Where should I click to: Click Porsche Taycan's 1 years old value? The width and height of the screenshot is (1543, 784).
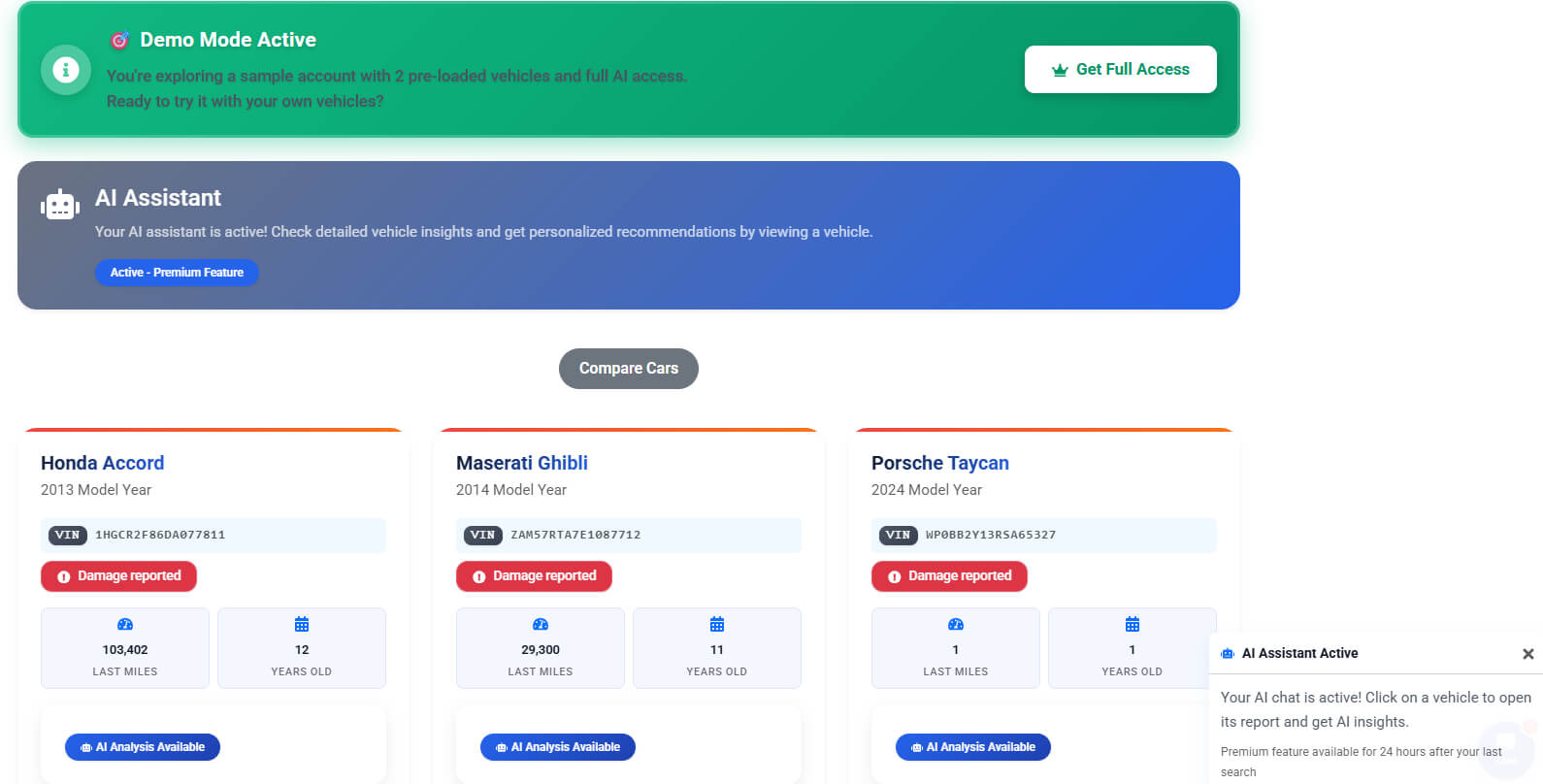pos(1133,650)
